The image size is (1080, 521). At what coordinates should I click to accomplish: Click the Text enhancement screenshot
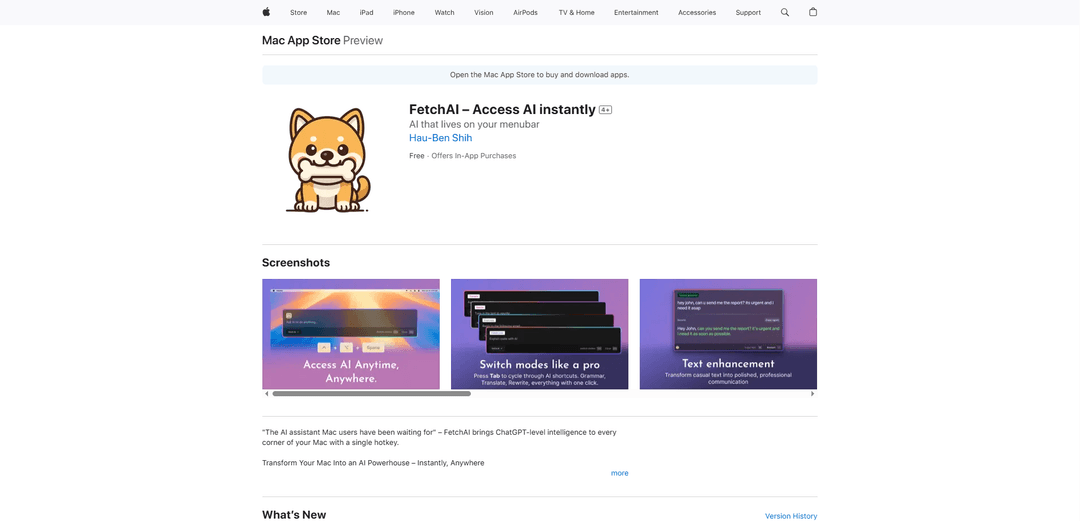click(x=728, y=334)
